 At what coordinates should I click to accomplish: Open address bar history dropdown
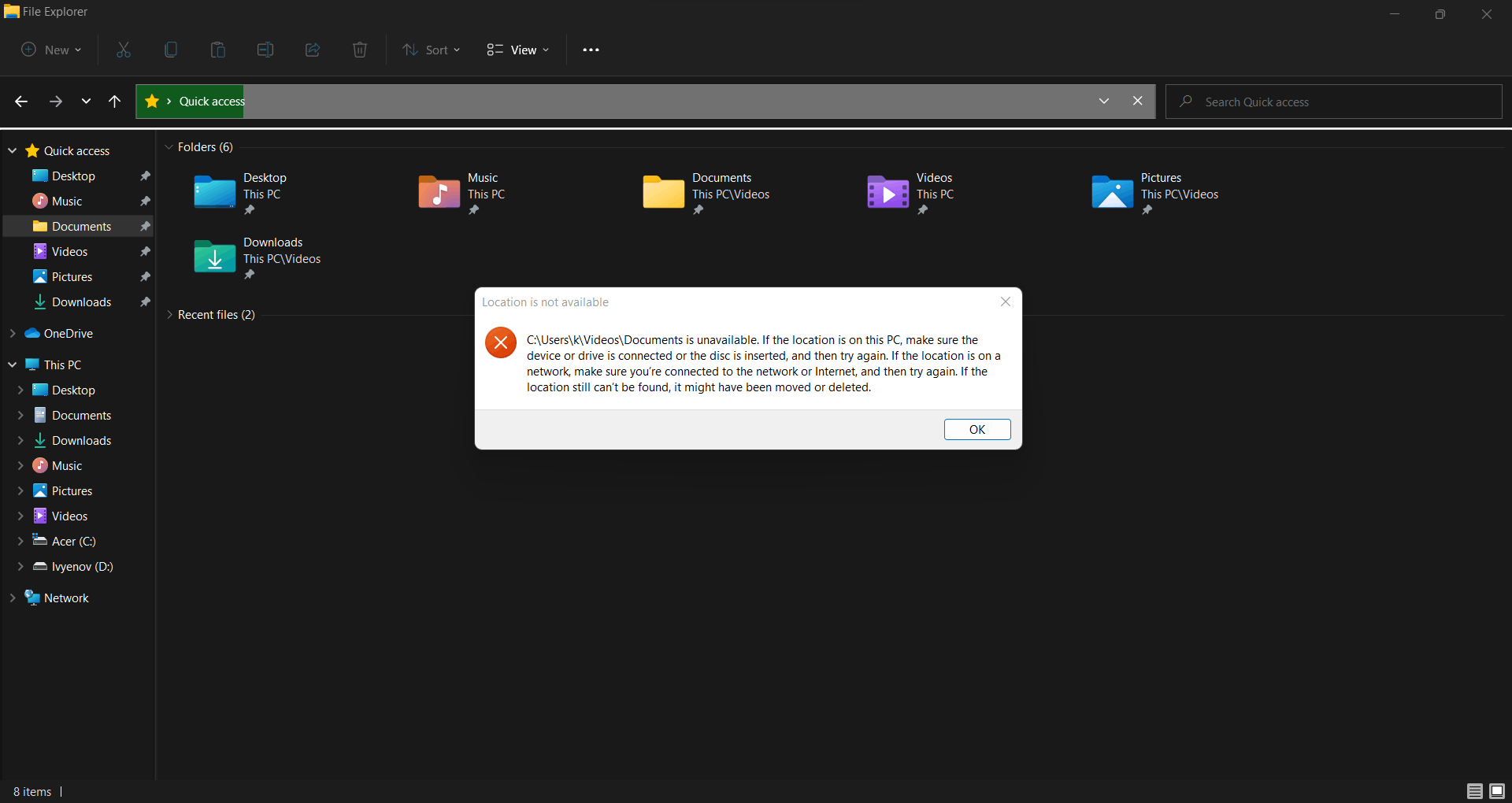pyautogui.click(x=1104, y=101)
